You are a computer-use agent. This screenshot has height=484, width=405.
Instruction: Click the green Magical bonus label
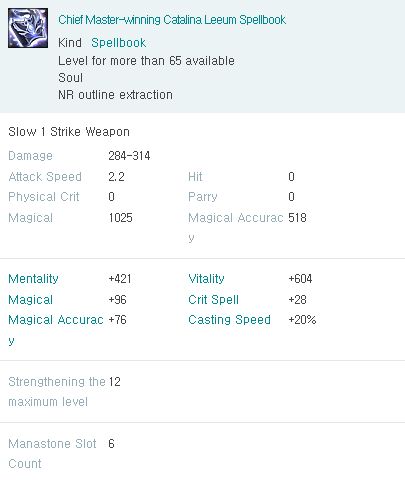(x=31, y=300)
